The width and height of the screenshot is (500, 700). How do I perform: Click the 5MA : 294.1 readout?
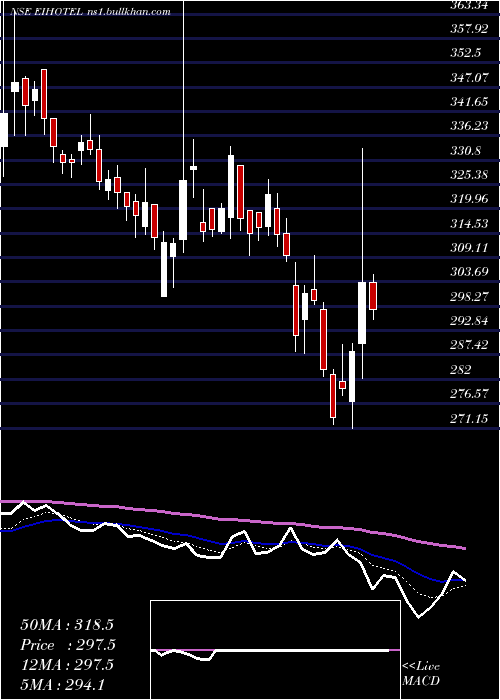[62, 684]
